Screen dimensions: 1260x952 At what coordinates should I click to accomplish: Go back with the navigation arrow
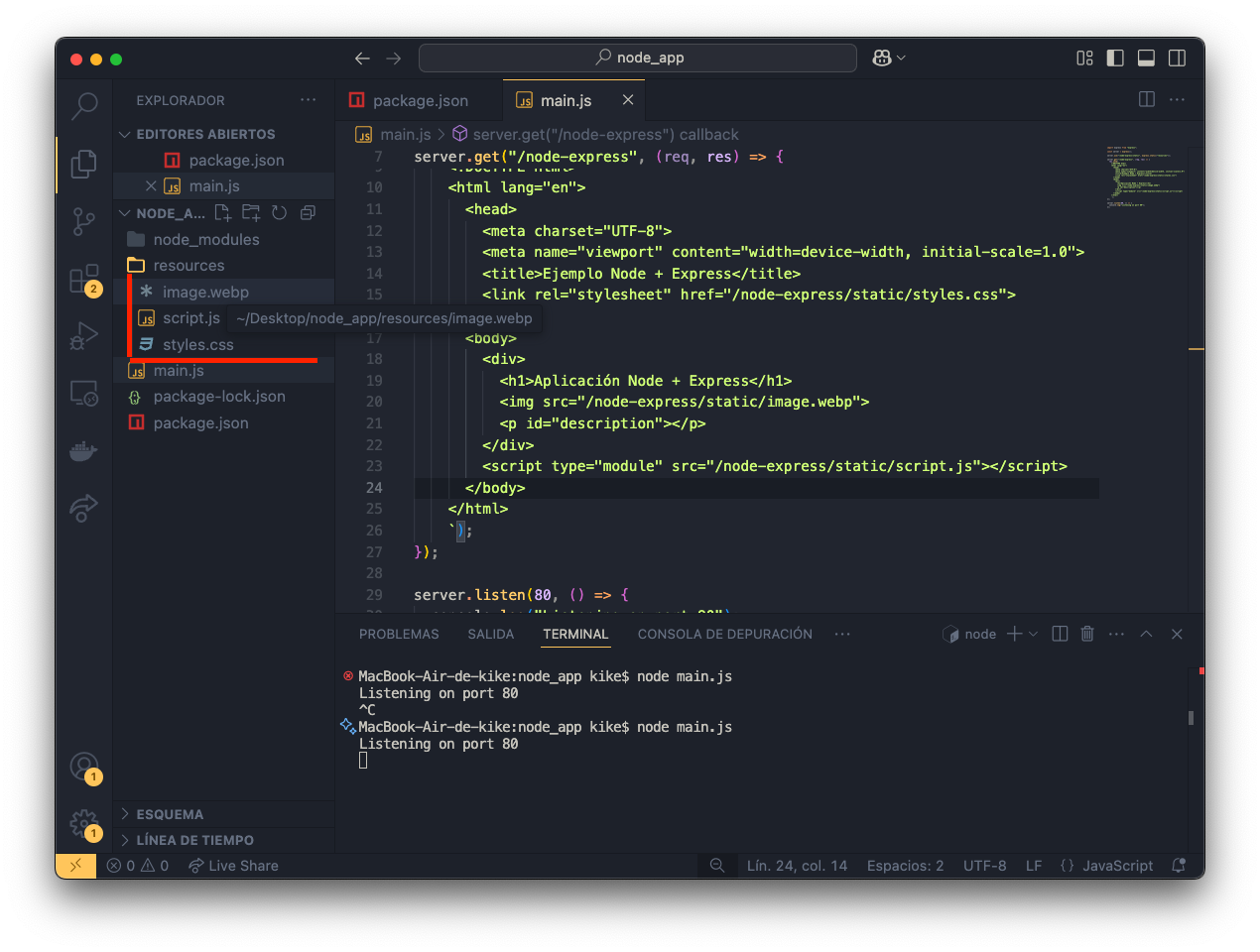click(362, 59)
